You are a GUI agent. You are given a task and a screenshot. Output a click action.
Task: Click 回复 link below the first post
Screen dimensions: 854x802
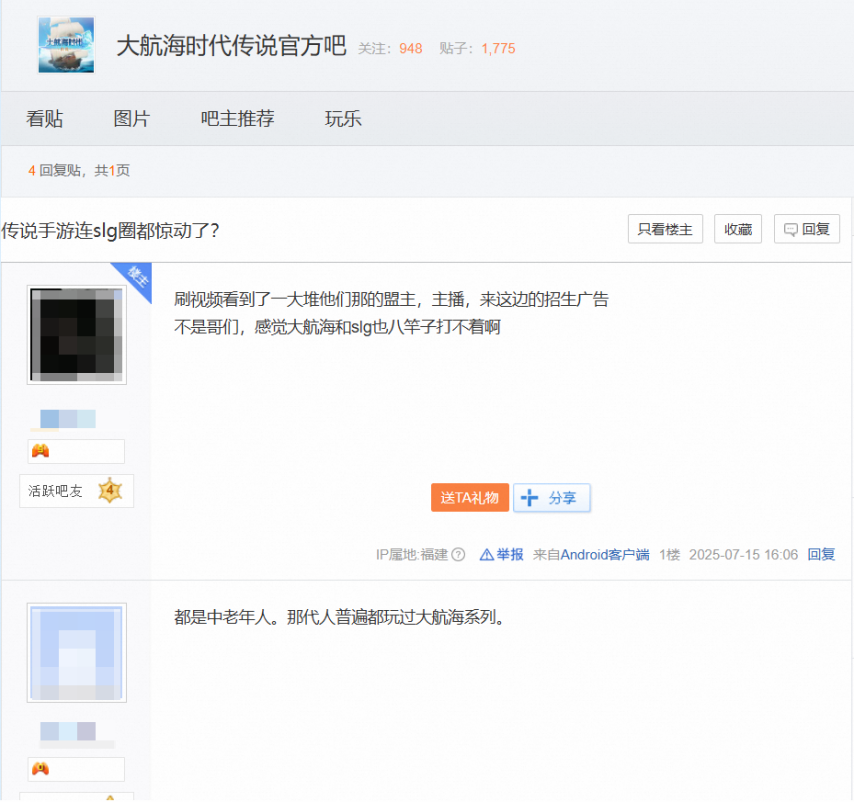[821, 553]
